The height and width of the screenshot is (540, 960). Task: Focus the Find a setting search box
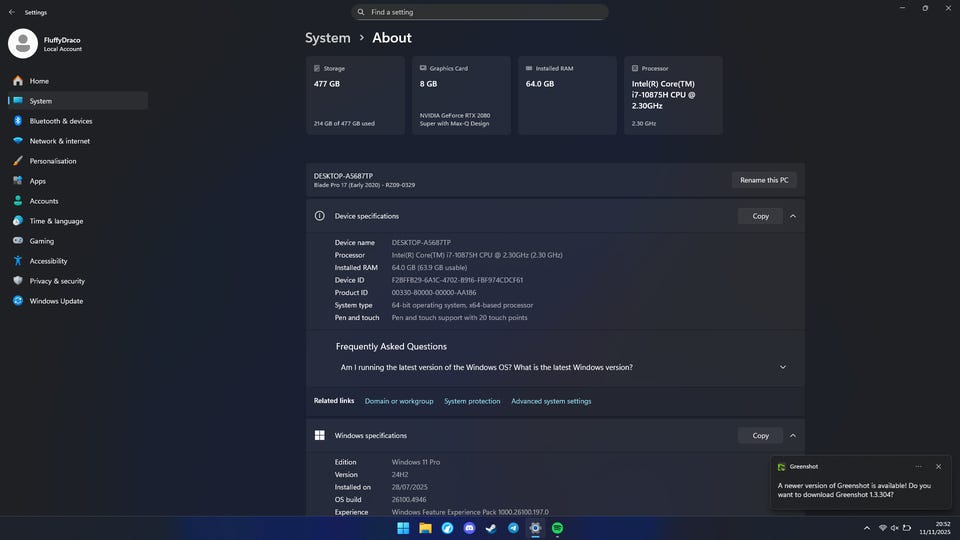click(480, 12)
